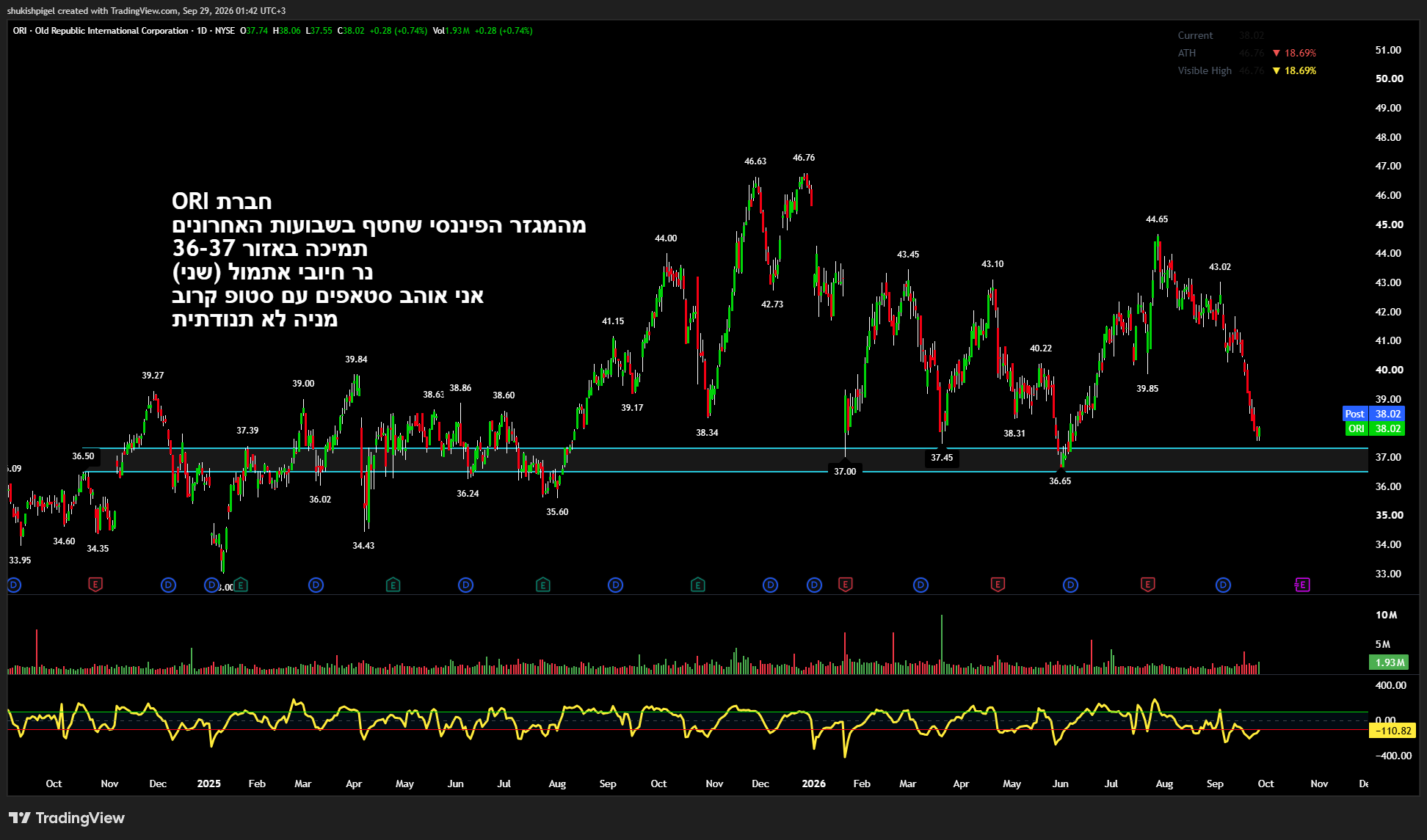This screenshot has height=840, width=1427.
Task: Select the 44.65 peak label from July 2026
Action: coord(1157,219)
